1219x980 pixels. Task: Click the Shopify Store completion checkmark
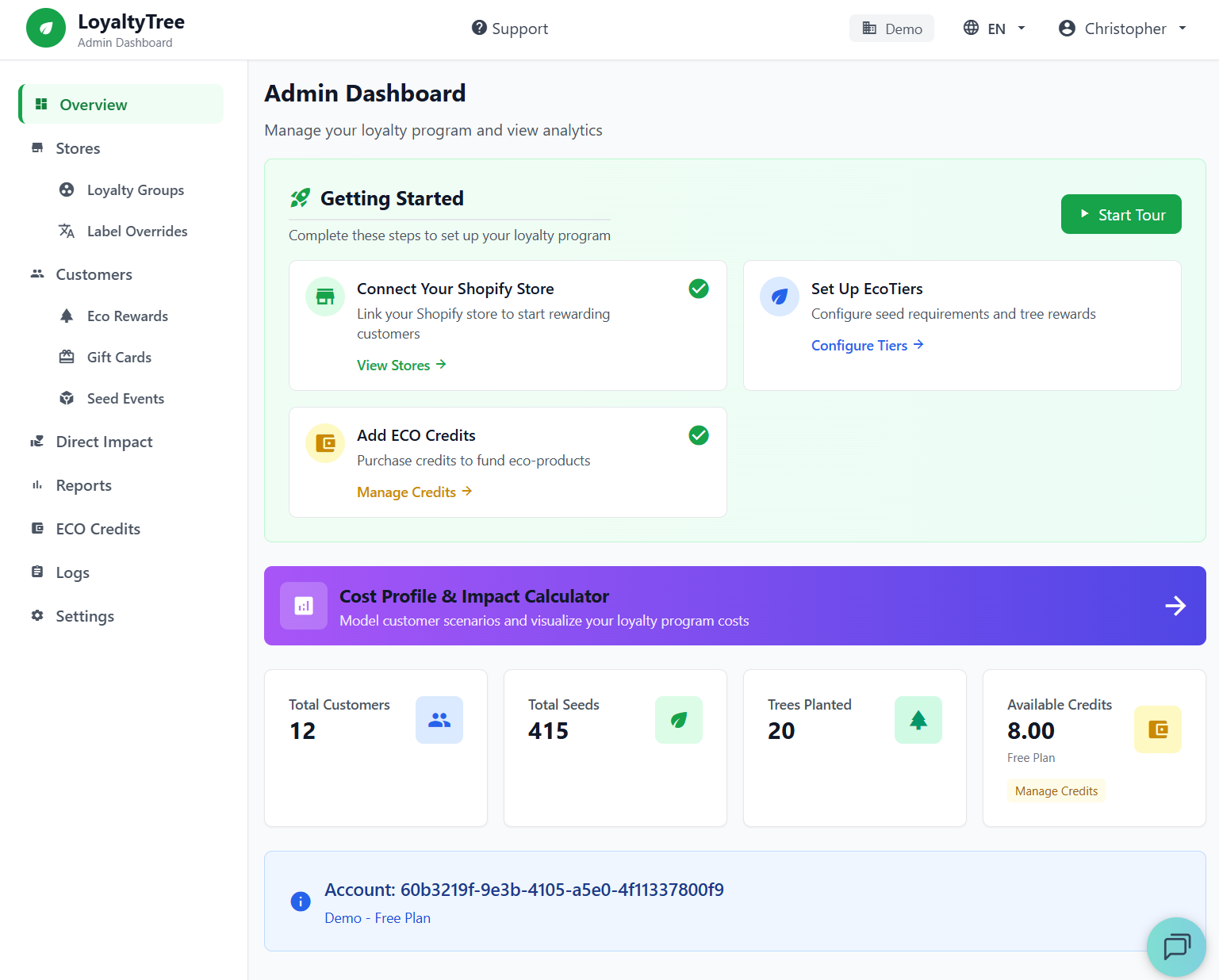[699, 289]
